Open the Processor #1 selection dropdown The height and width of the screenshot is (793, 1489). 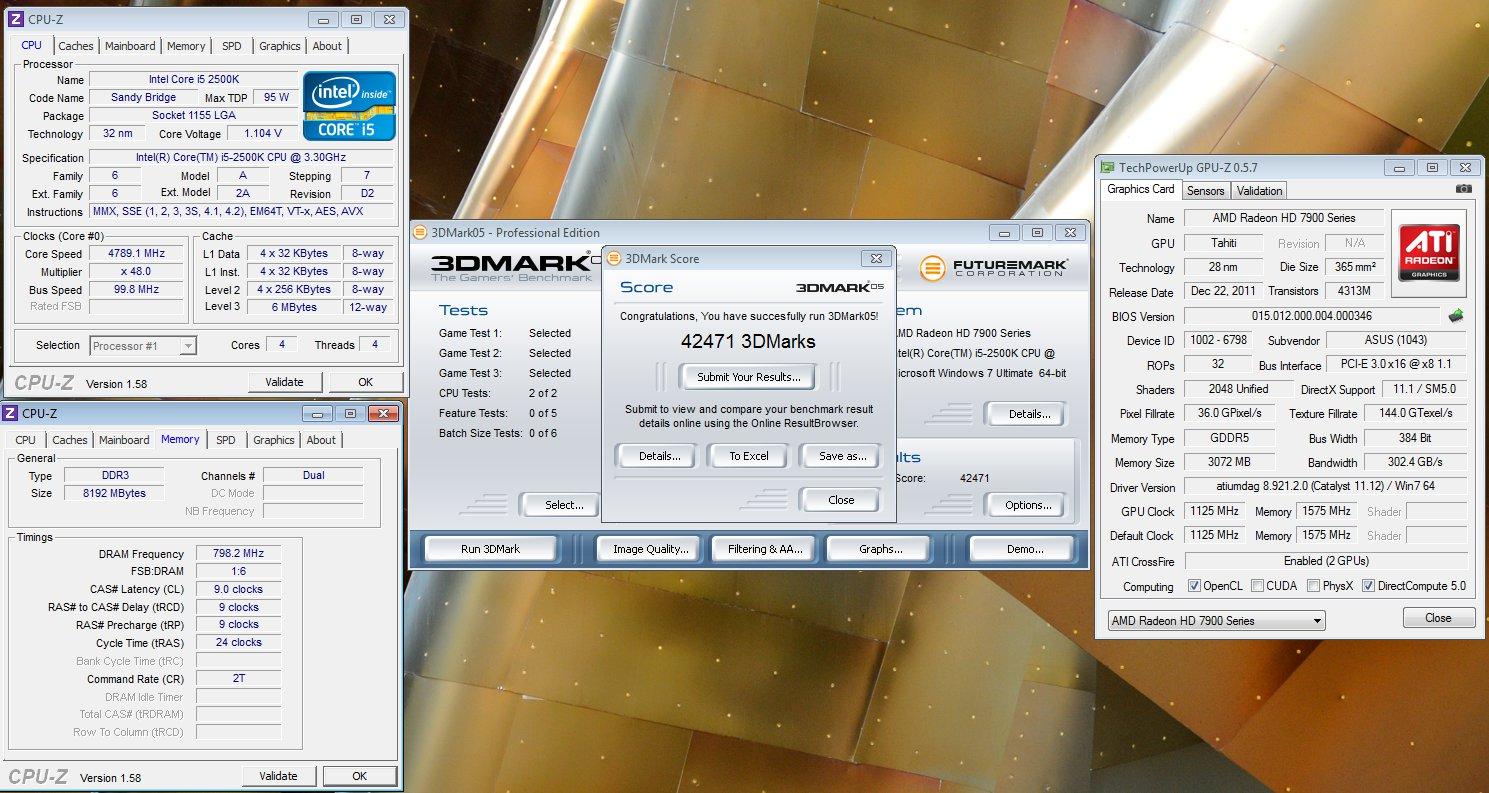pos(143,346)
